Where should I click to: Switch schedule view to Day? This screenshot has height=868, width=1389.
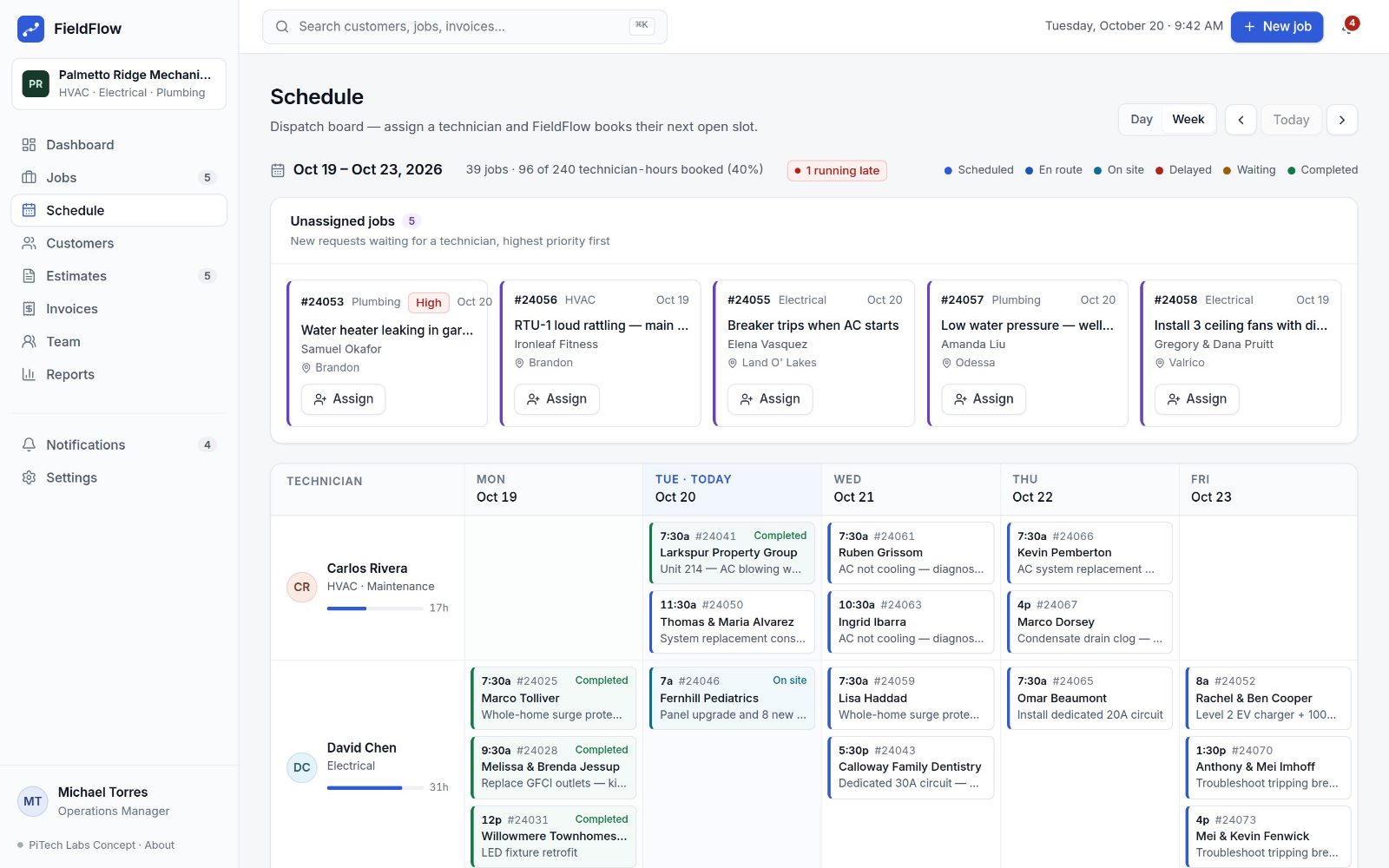(1142, 120)
